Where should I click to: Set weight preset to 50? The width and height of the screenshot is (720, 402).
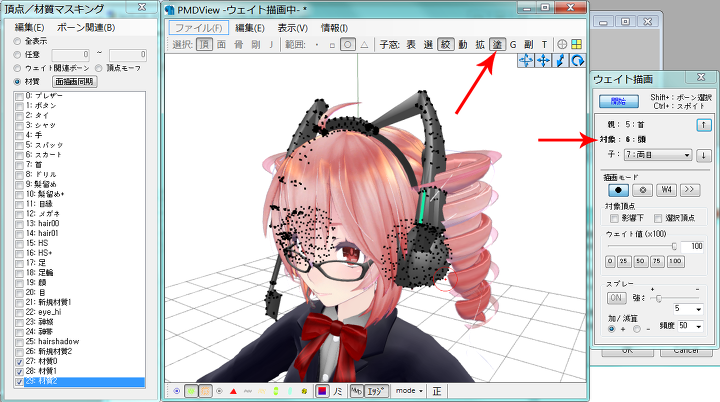[x=640, y=261]
